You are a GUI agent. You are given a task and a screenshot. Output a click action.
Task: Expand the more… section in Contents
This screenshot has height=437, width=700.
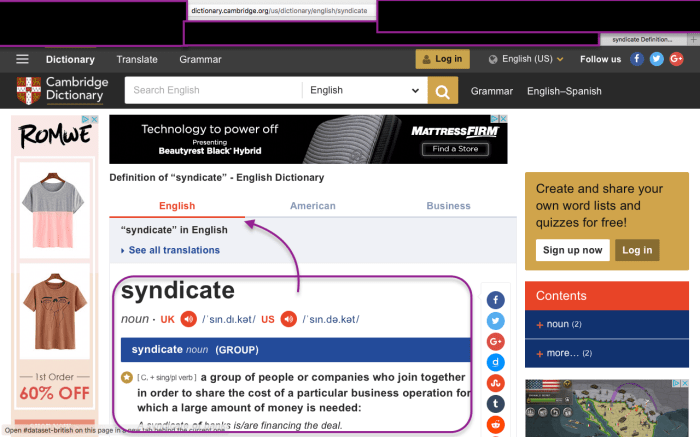(x=562, y=353)
